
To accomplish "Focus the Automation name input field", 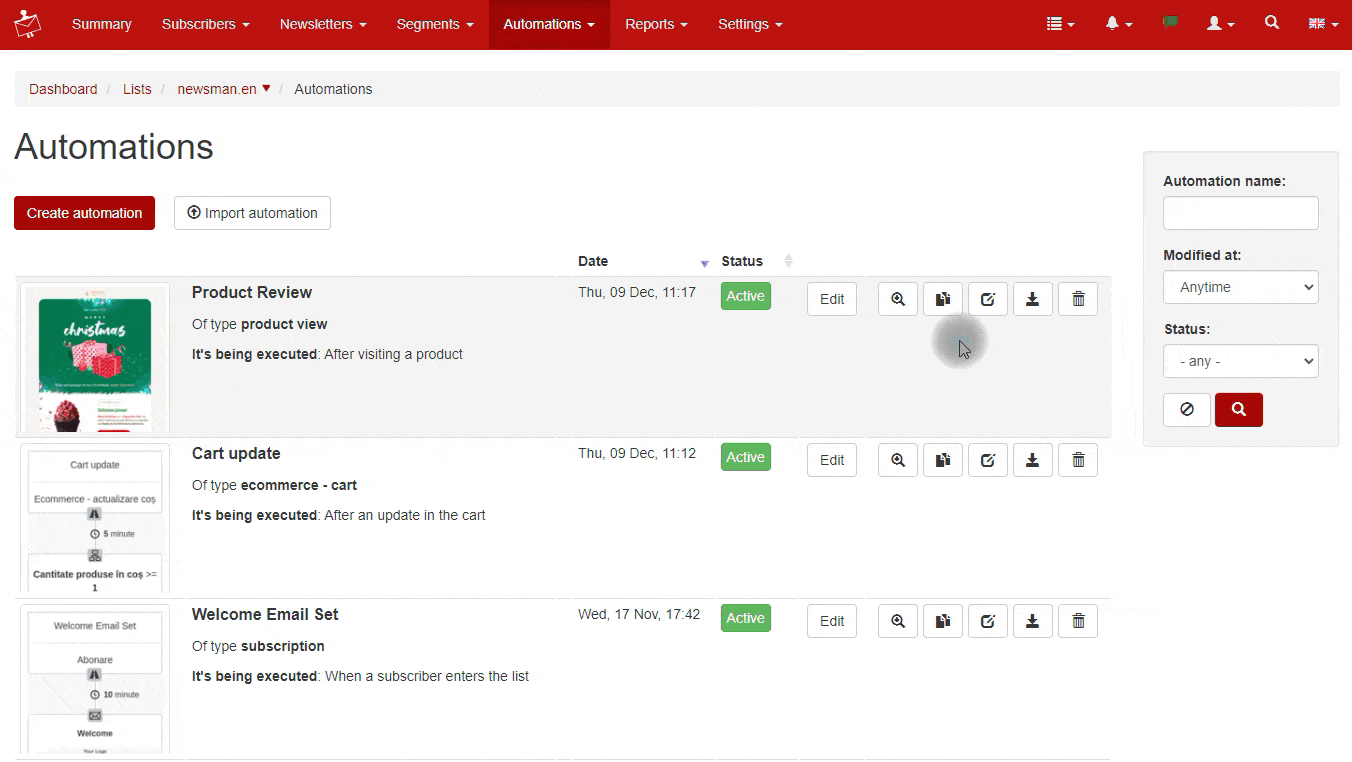I will click(x=1241, y=213).
